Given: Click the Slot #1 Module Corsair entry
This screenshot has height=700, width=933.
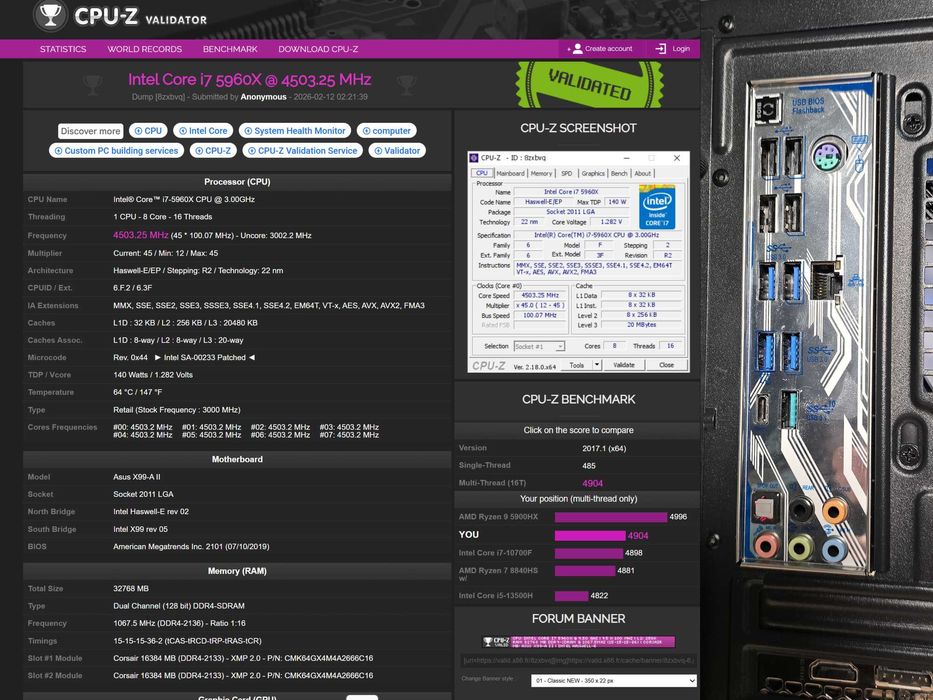Looking at the screenshot, I should point(243,658).
